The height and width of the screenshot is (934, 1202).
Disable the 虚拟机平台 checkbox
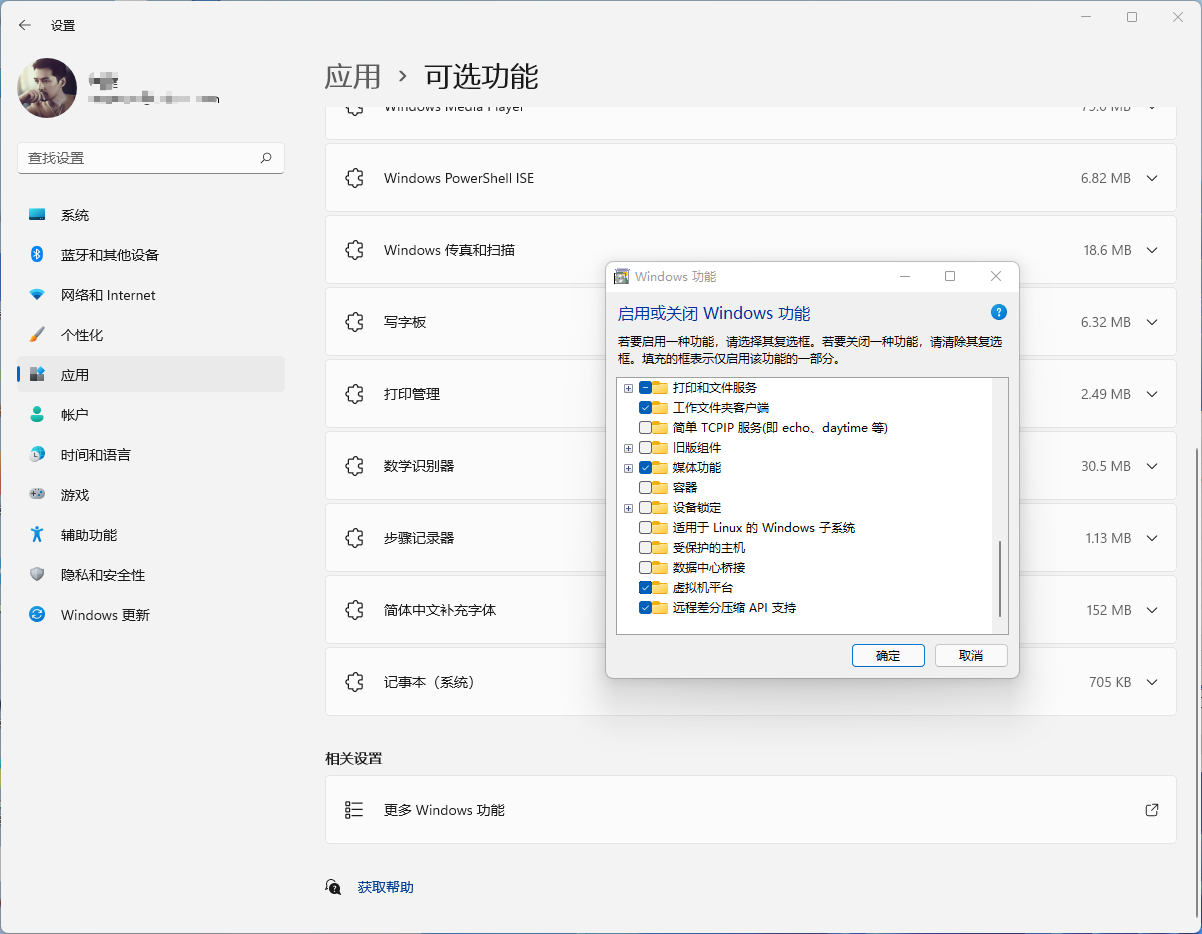[644, 587]
